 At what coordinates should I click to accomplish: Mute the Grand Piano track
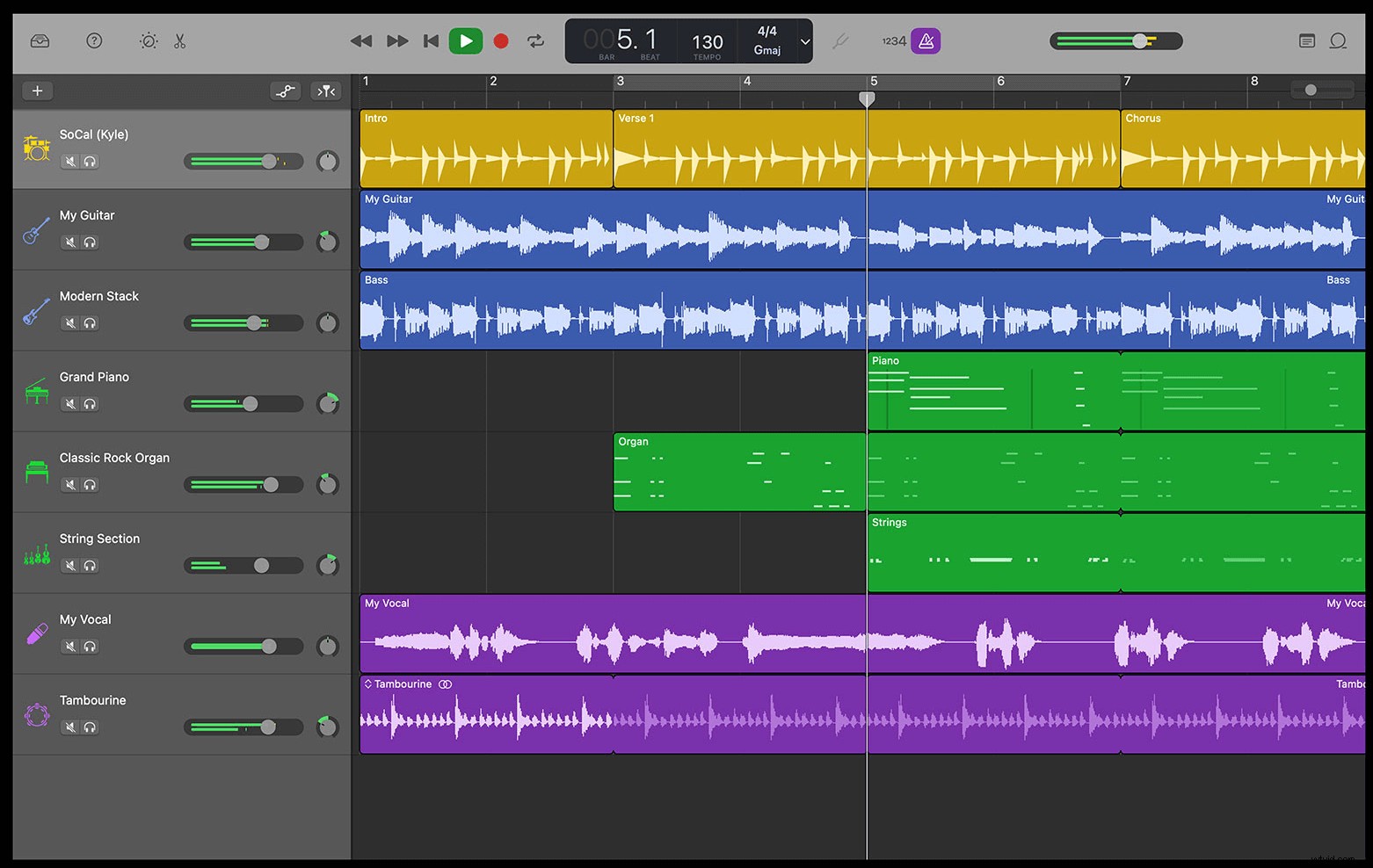[x=70, y=403]
